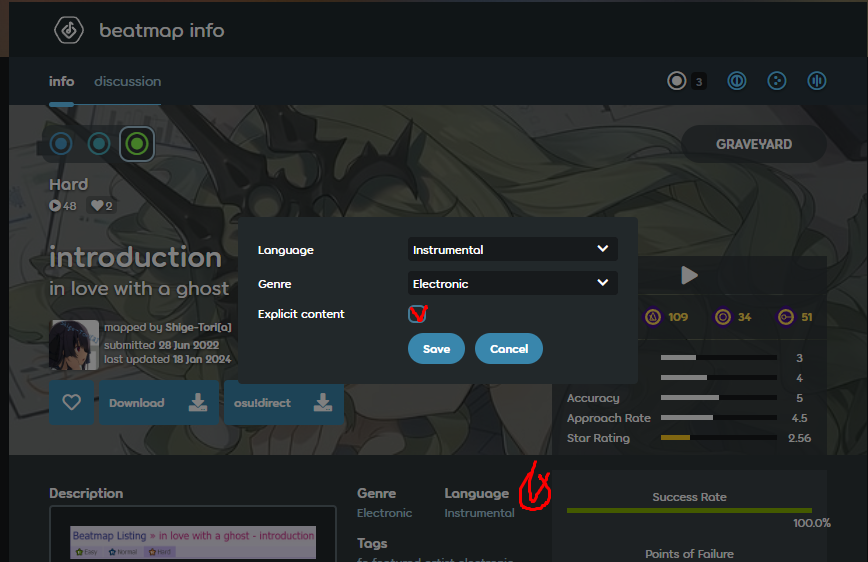868x562 pixels.
Task: Save the beatmap metadata changes
Action: point(436,349)
